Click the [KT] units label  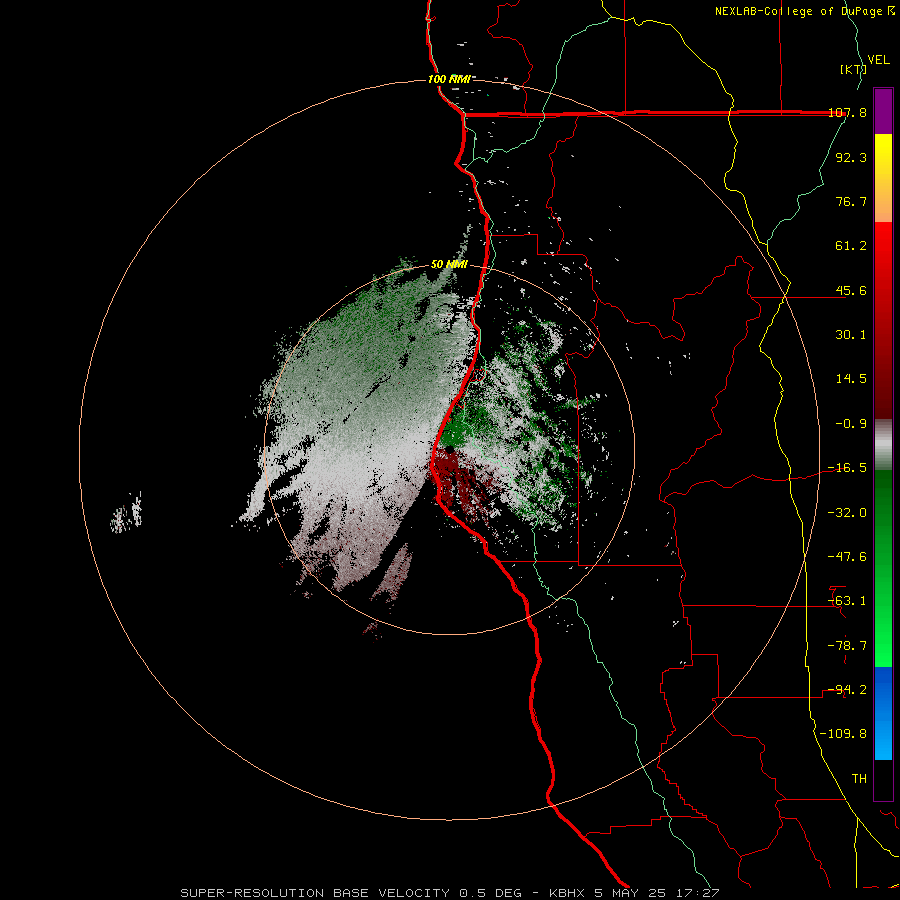(x=853, y=69)
